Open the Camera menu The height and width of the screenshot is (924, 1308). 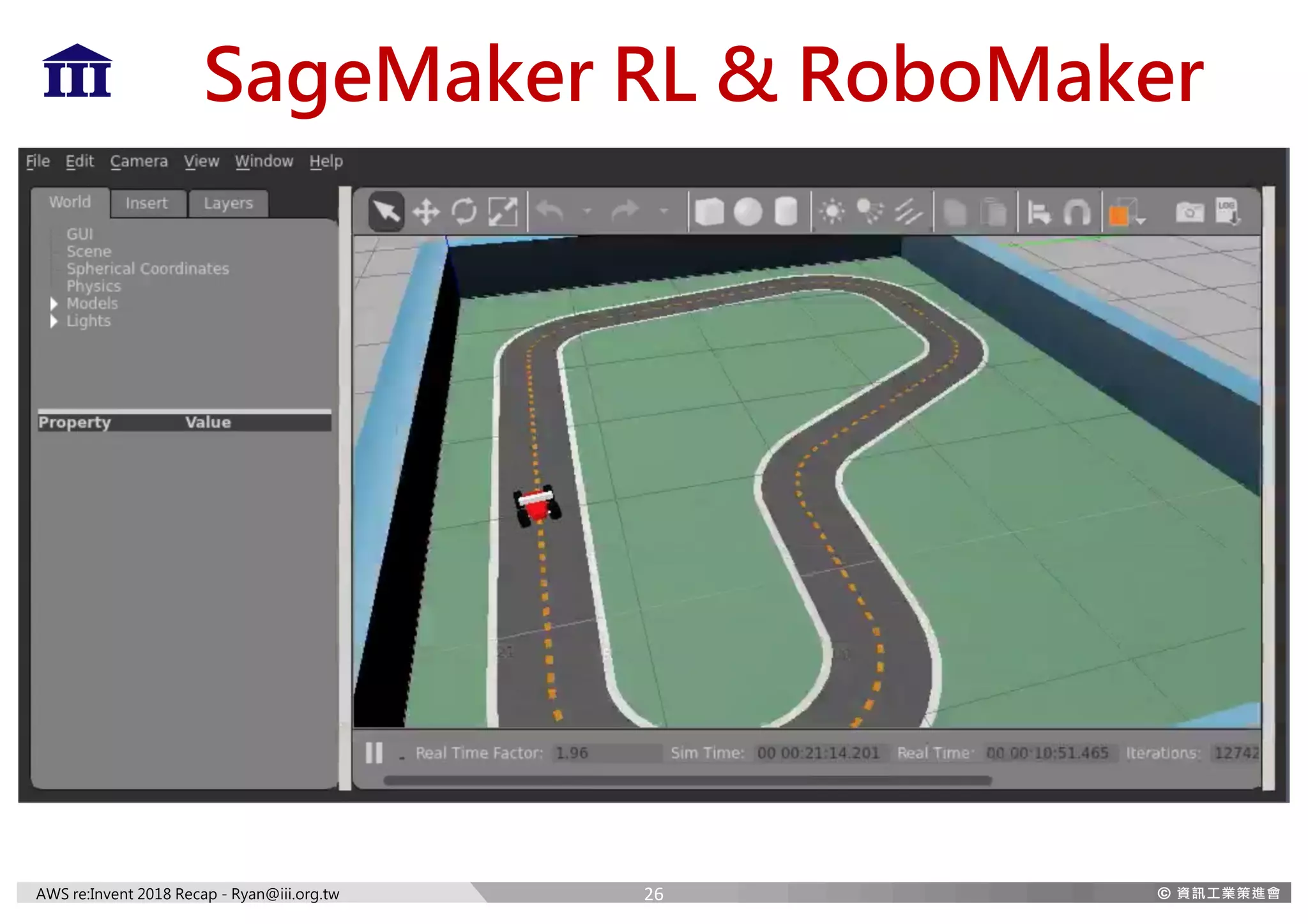tap(139, 162)
